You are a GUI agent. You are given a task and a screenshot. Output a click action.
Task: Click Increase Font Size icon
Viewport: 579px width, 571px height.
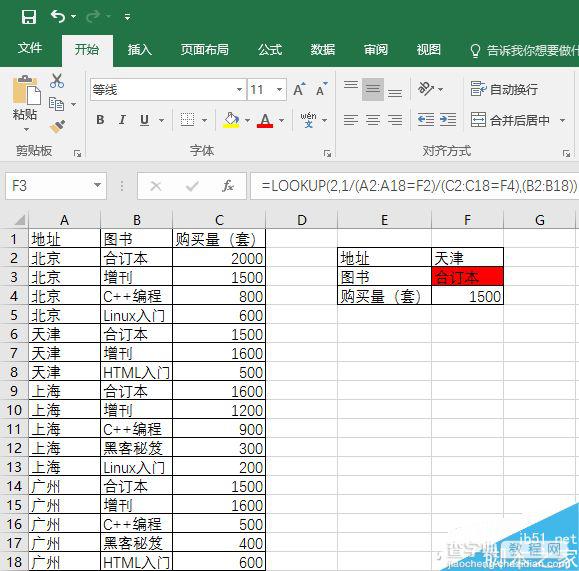click(299, 89)
